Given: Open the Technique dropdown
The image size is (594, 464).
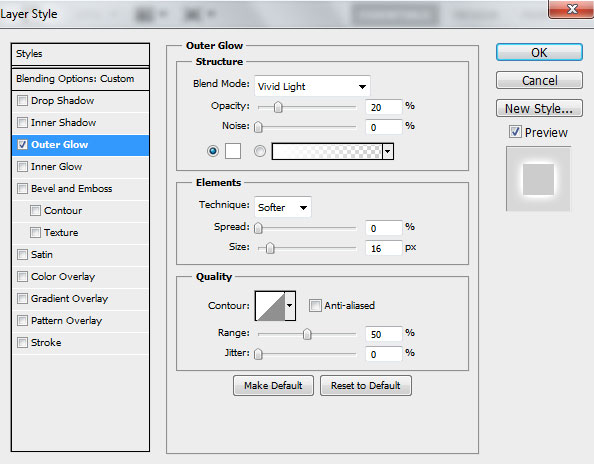Looking at the screenshot, I should click(283, 207).
